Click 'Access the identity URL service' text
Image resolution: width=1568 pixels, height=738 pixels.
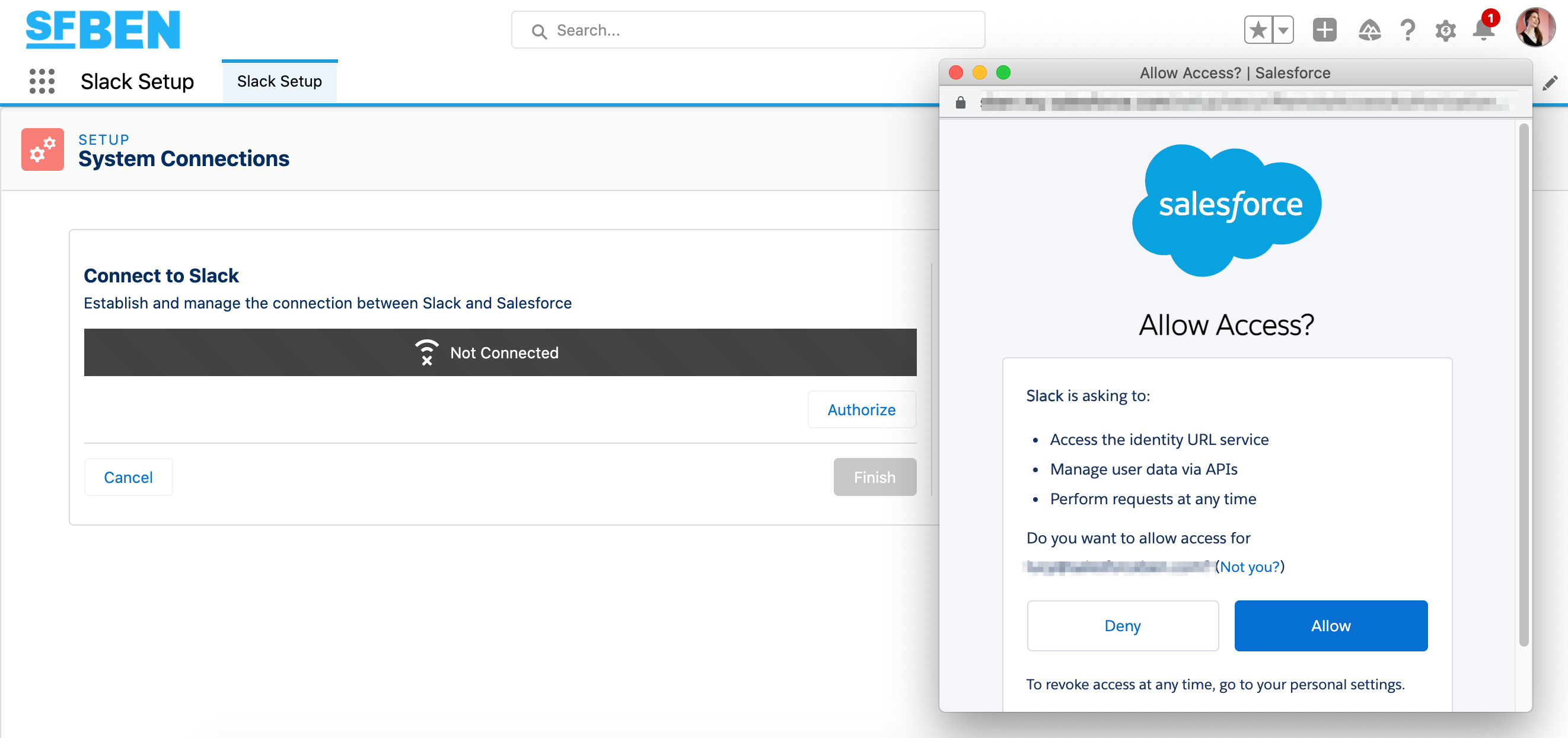coord(1159,440)
